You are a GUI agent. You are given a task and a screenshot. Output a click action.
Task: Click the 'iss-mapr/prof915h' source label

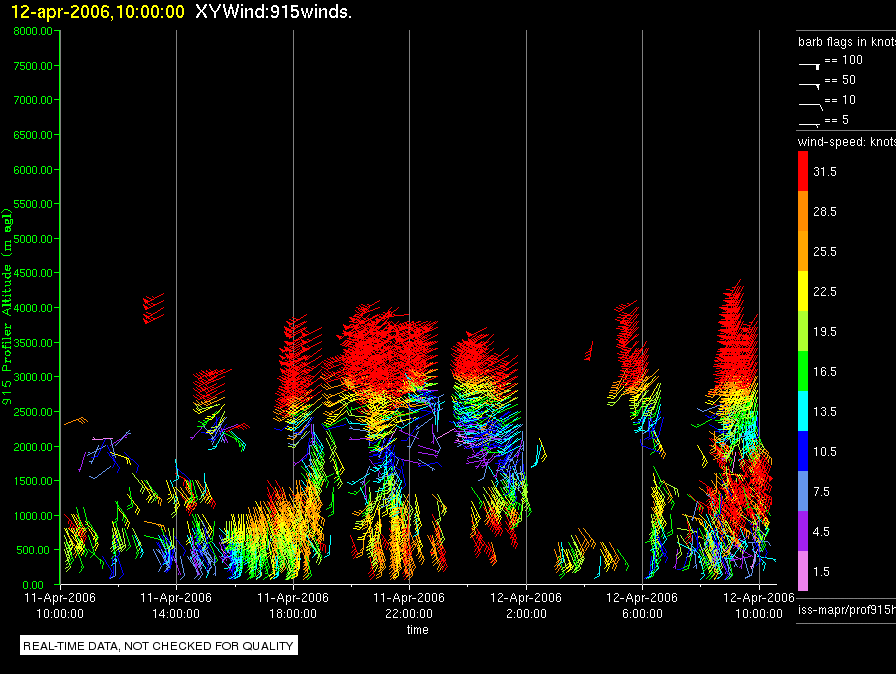[847, 610]
